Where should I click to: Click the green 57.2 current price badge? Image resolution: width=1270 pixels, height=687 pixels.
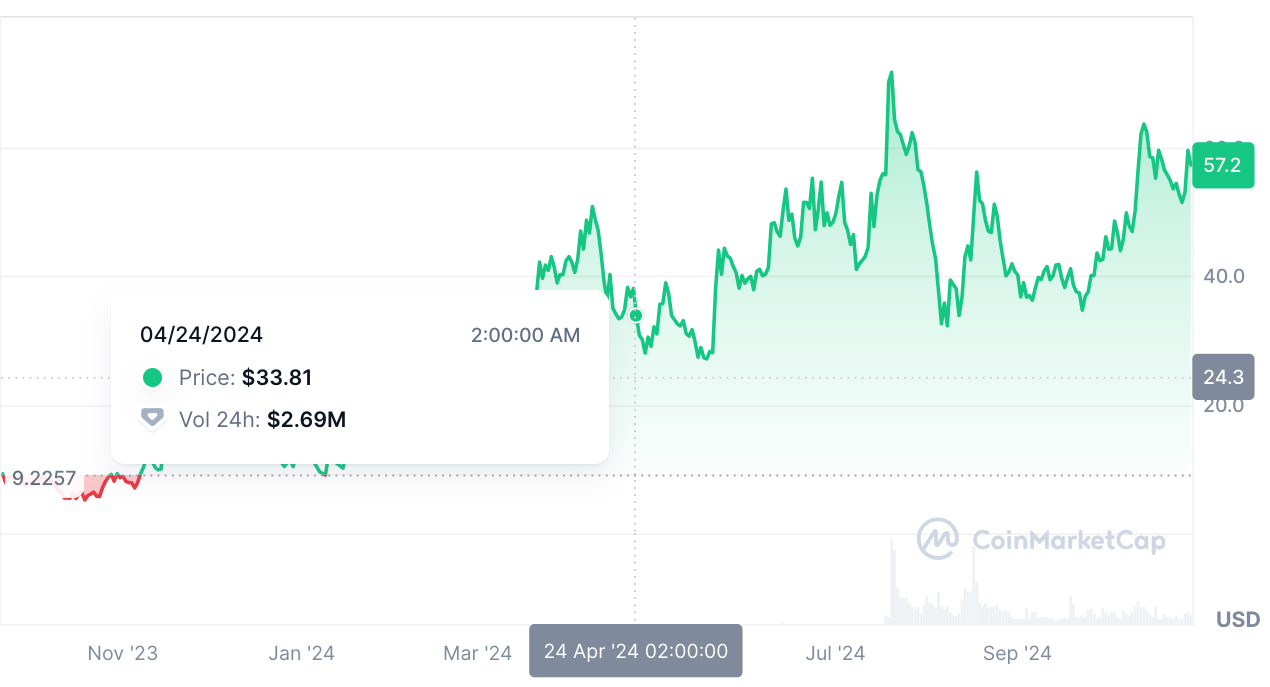(x=1222, y=165)
